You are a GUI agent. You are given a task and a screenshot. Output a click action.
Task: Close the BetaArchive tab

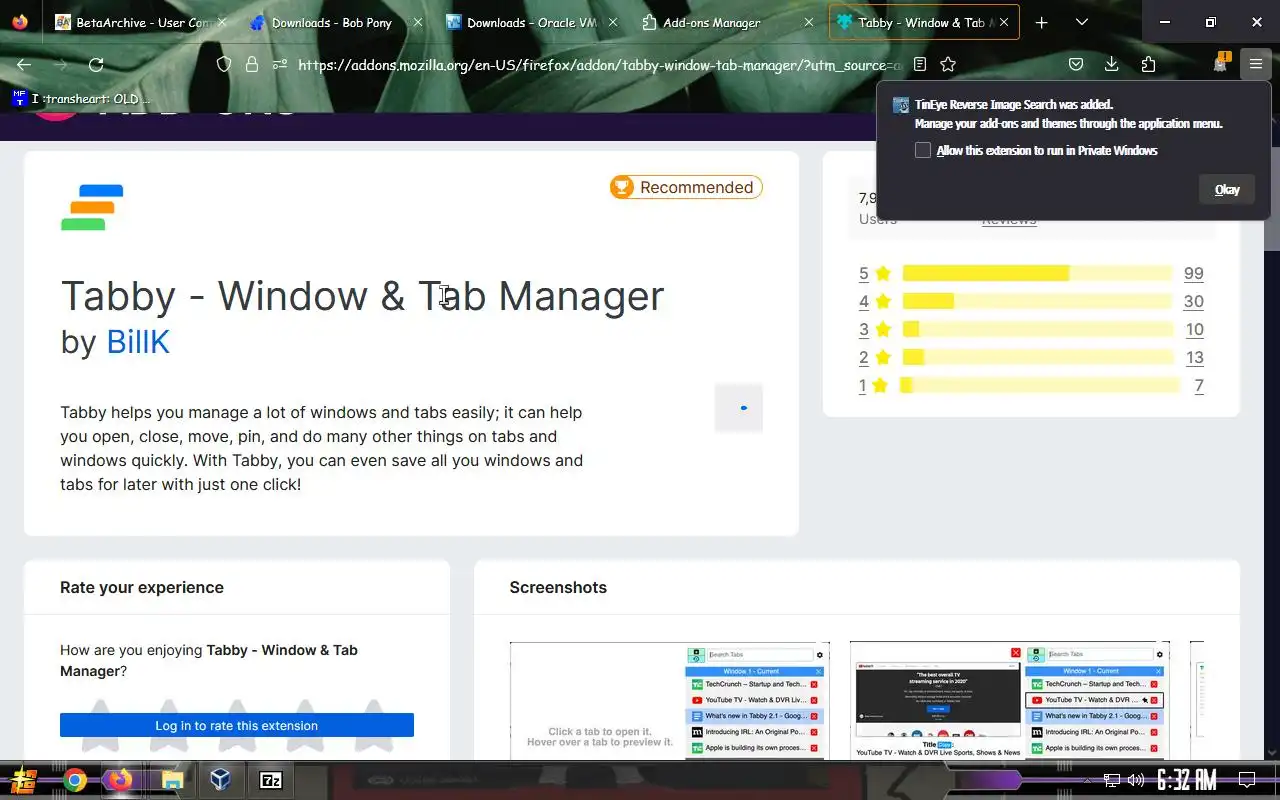[221, 22]
